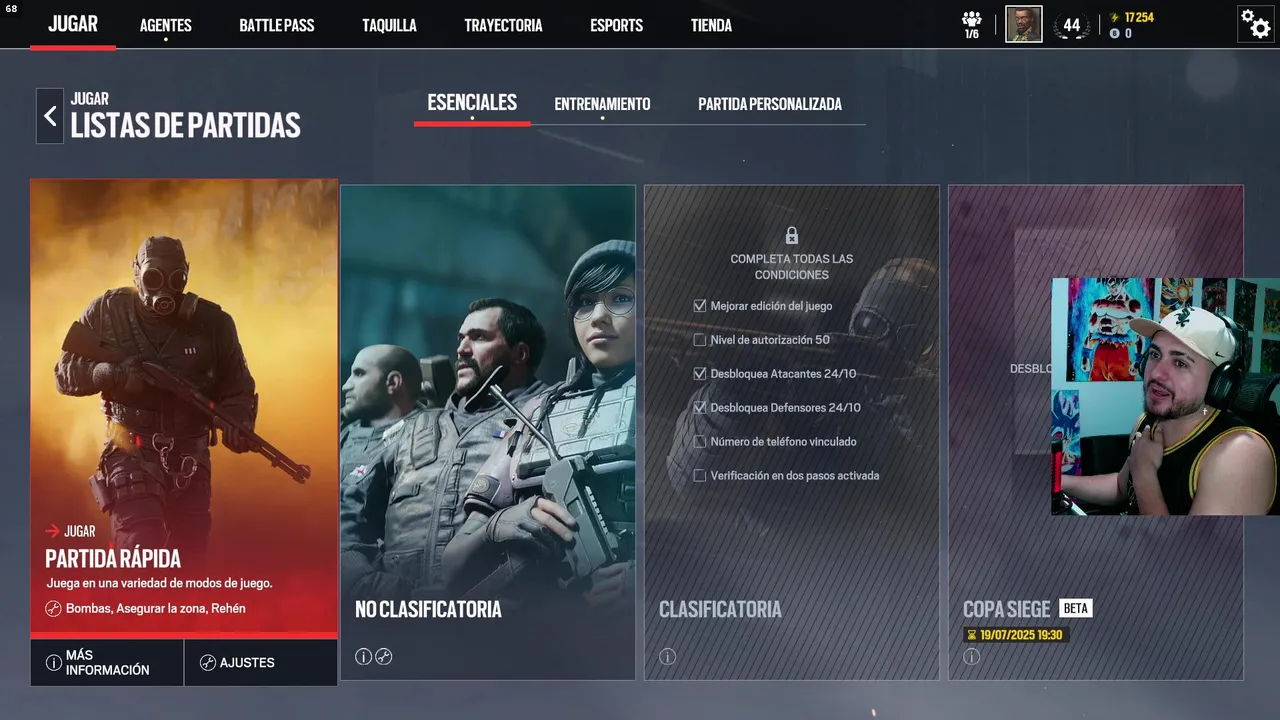Toggle the Número de teléfono vinculado checkbox
The image size is (1280, 720).
pos(700,442)
